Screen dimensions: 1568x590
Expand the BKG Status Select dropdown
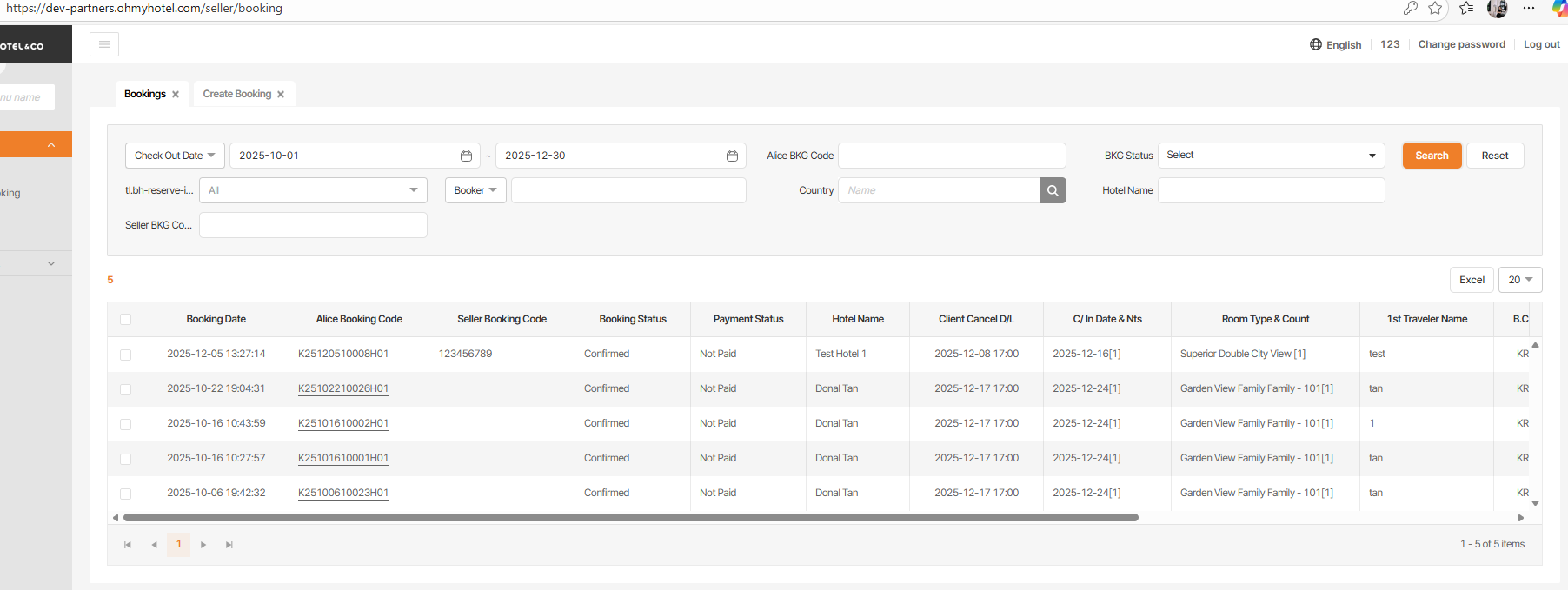pos(1271,156)
